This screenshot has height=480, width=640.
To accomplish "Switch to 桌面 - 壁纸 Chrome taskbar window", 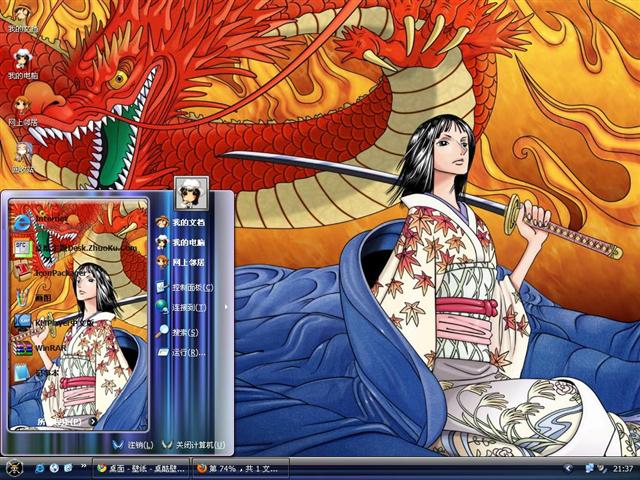I will pyautogui.click(x=142, y=469).
